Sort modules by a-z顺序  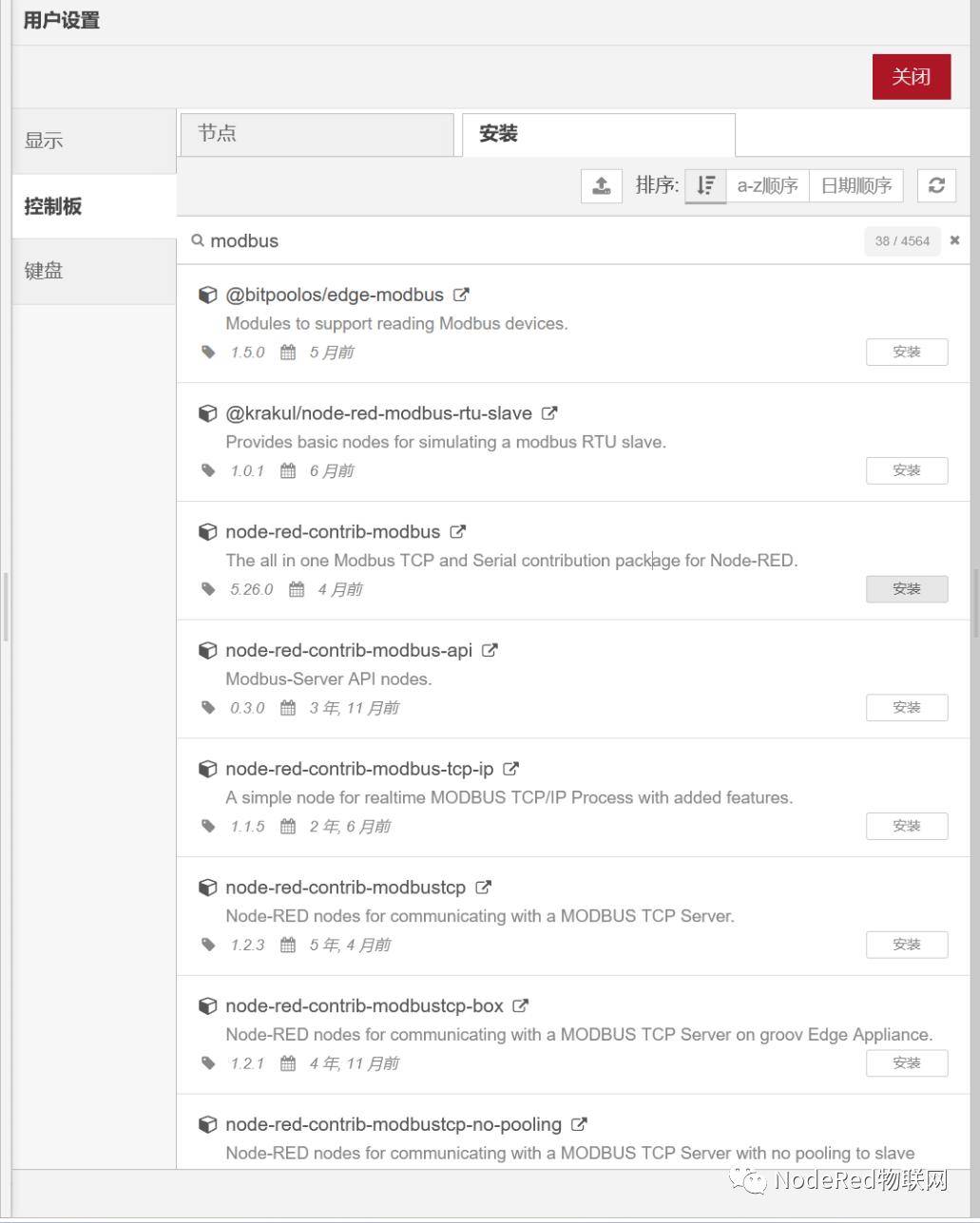(767, 185)
